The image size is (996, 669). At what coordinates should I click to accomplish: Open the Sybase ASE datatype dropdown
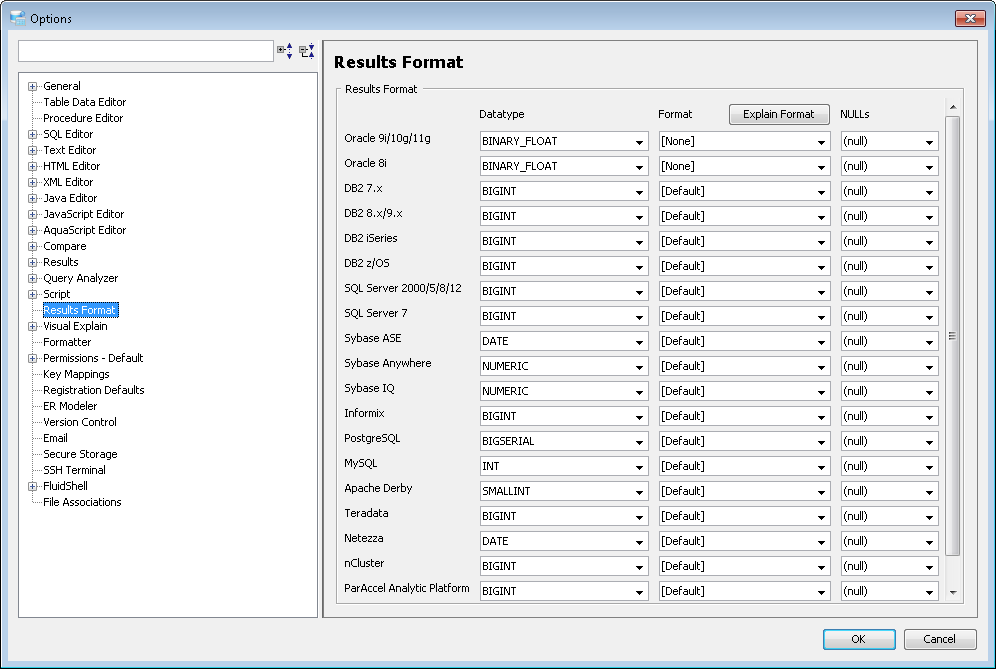(x=564, y=341)
